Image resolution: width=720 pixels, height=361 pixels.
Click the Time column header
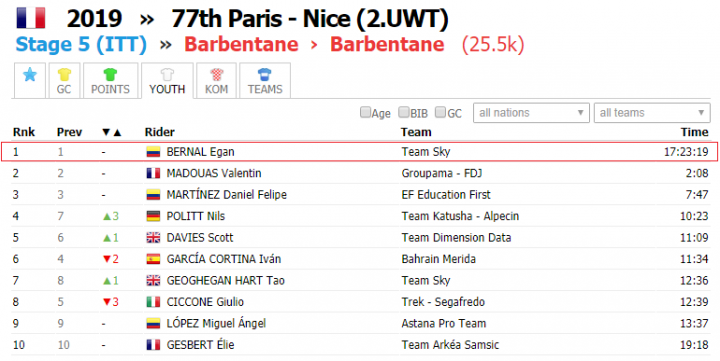pos(695,133)
